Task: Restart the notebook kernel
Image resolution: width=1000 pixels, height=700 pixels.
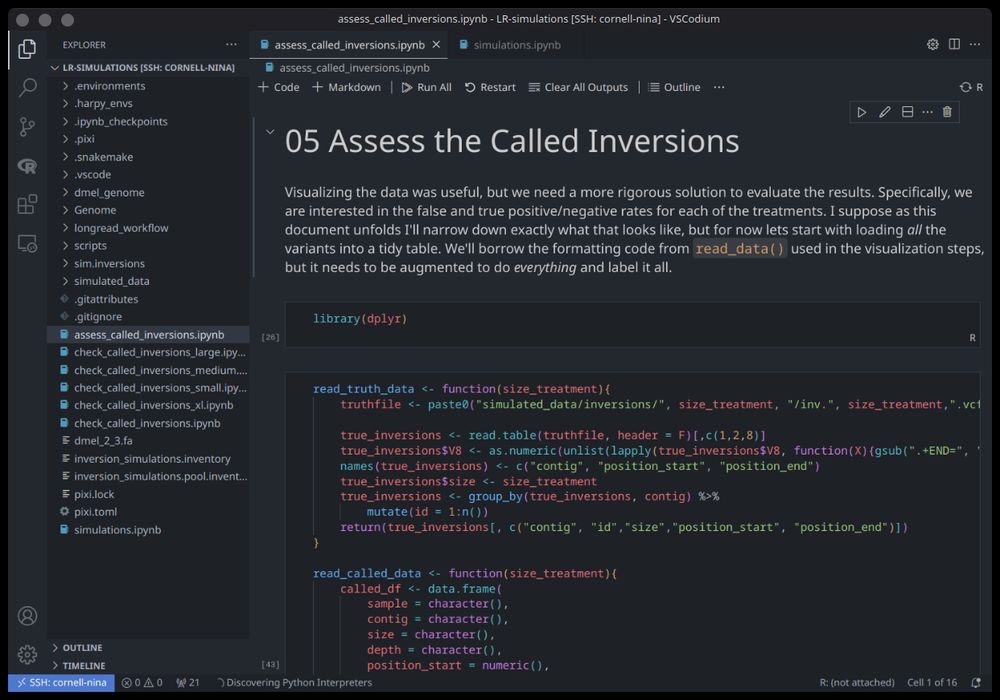Action: (490, 87)
